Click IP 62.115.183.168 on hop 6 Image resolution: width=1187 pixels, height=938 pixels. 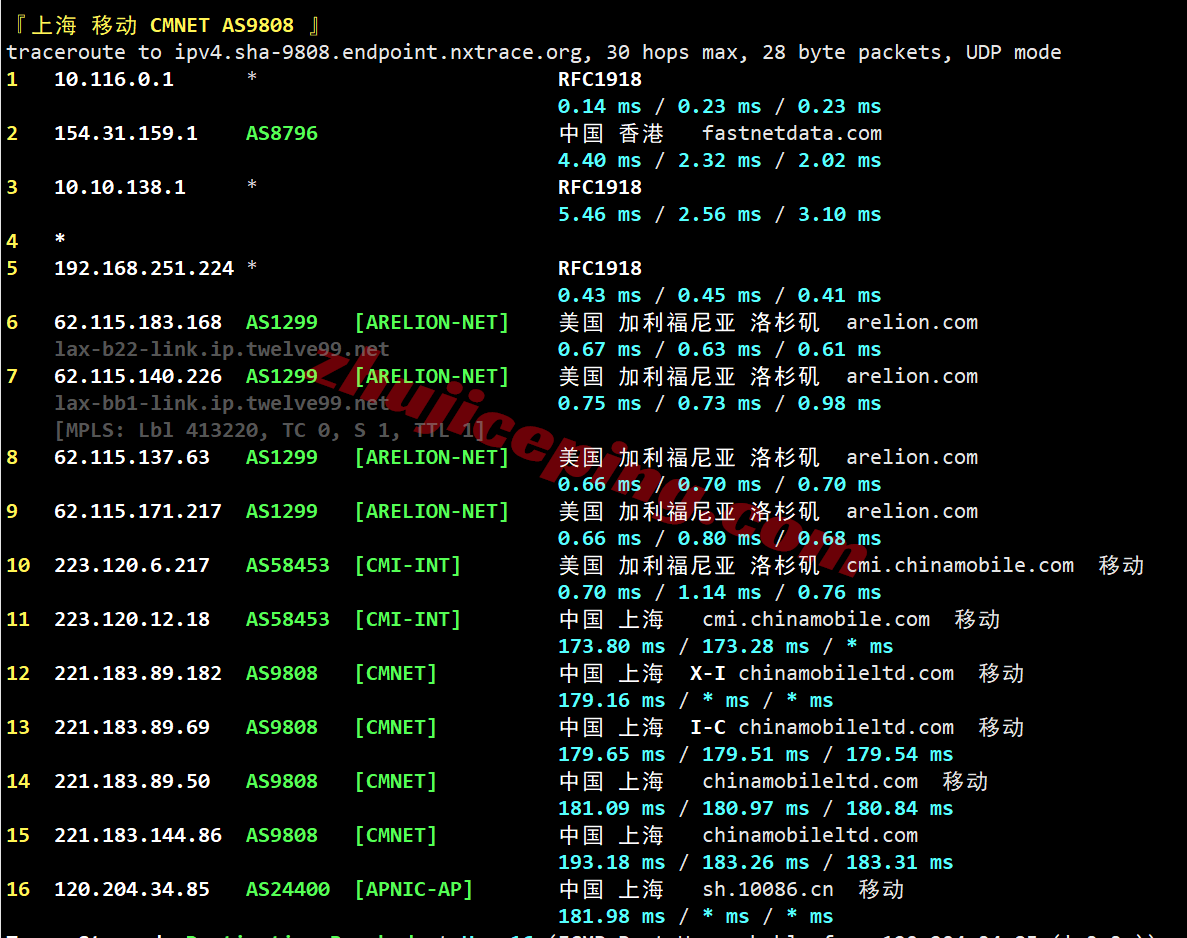(138, 323)
